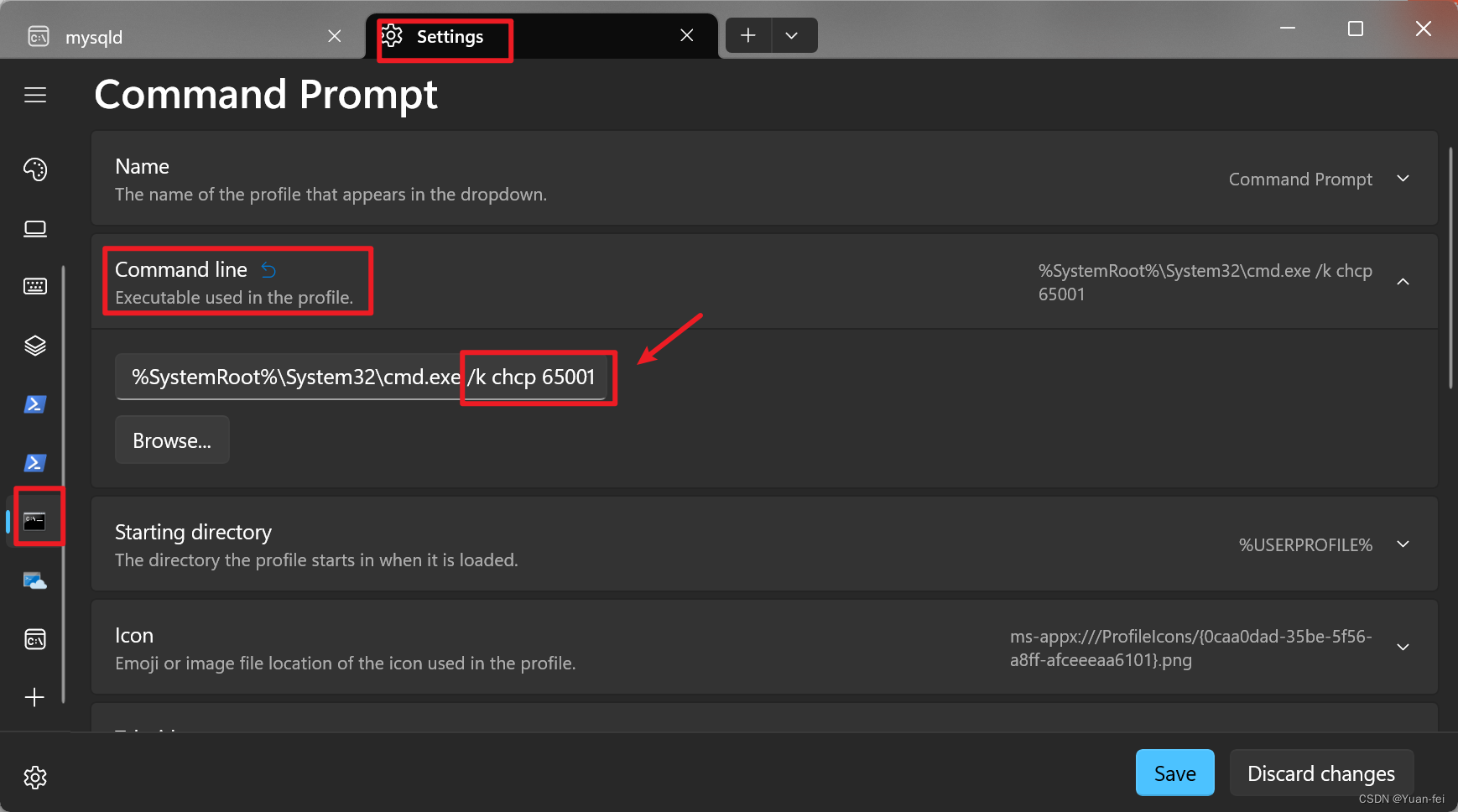Click the mysqld tab terminal icon
Image resolution: width=1458 pixels, height=812 pixels.
click(39, 37)
